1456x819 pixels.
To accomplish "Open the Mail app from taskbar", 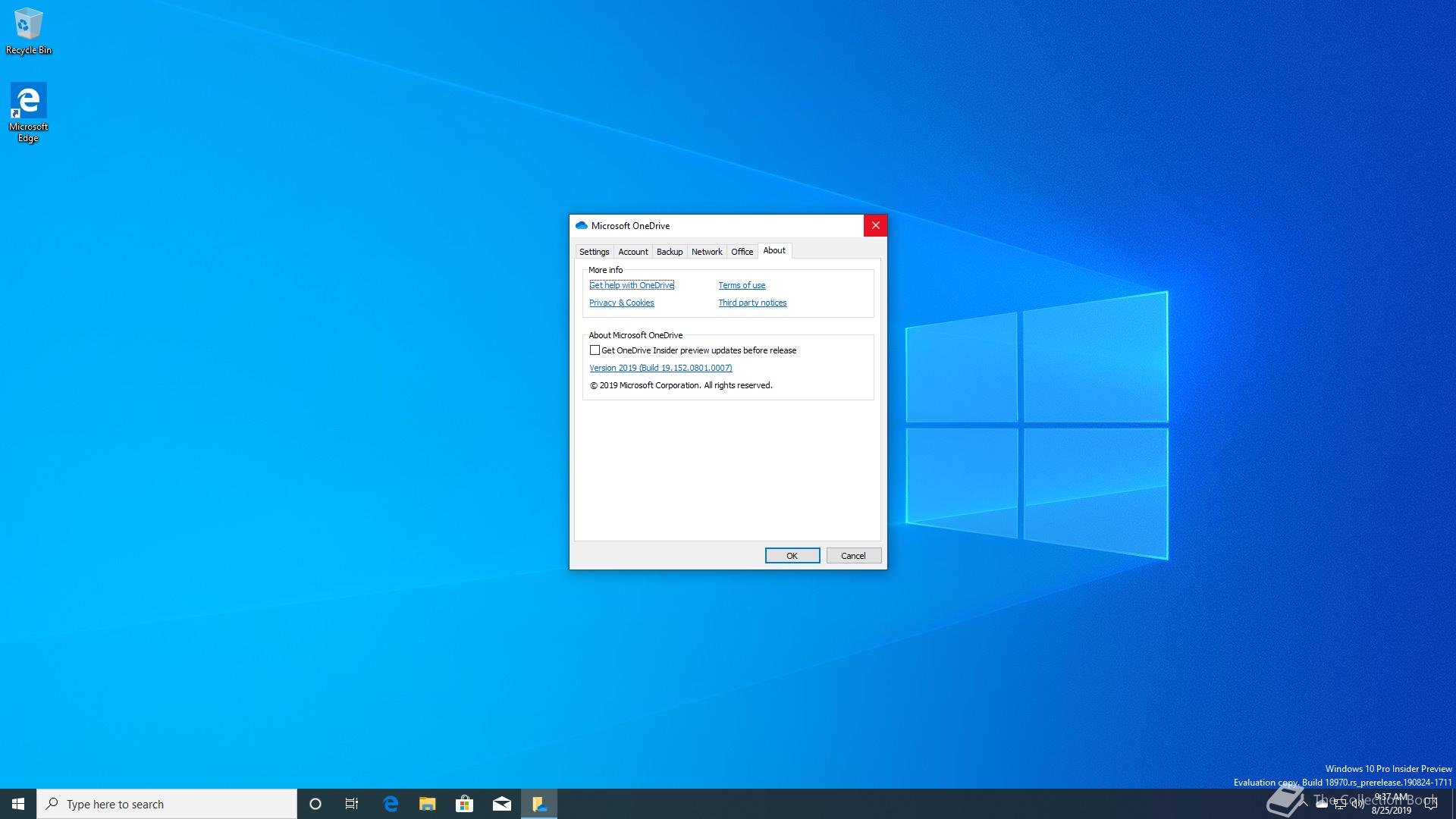I will tap(502, 804).
